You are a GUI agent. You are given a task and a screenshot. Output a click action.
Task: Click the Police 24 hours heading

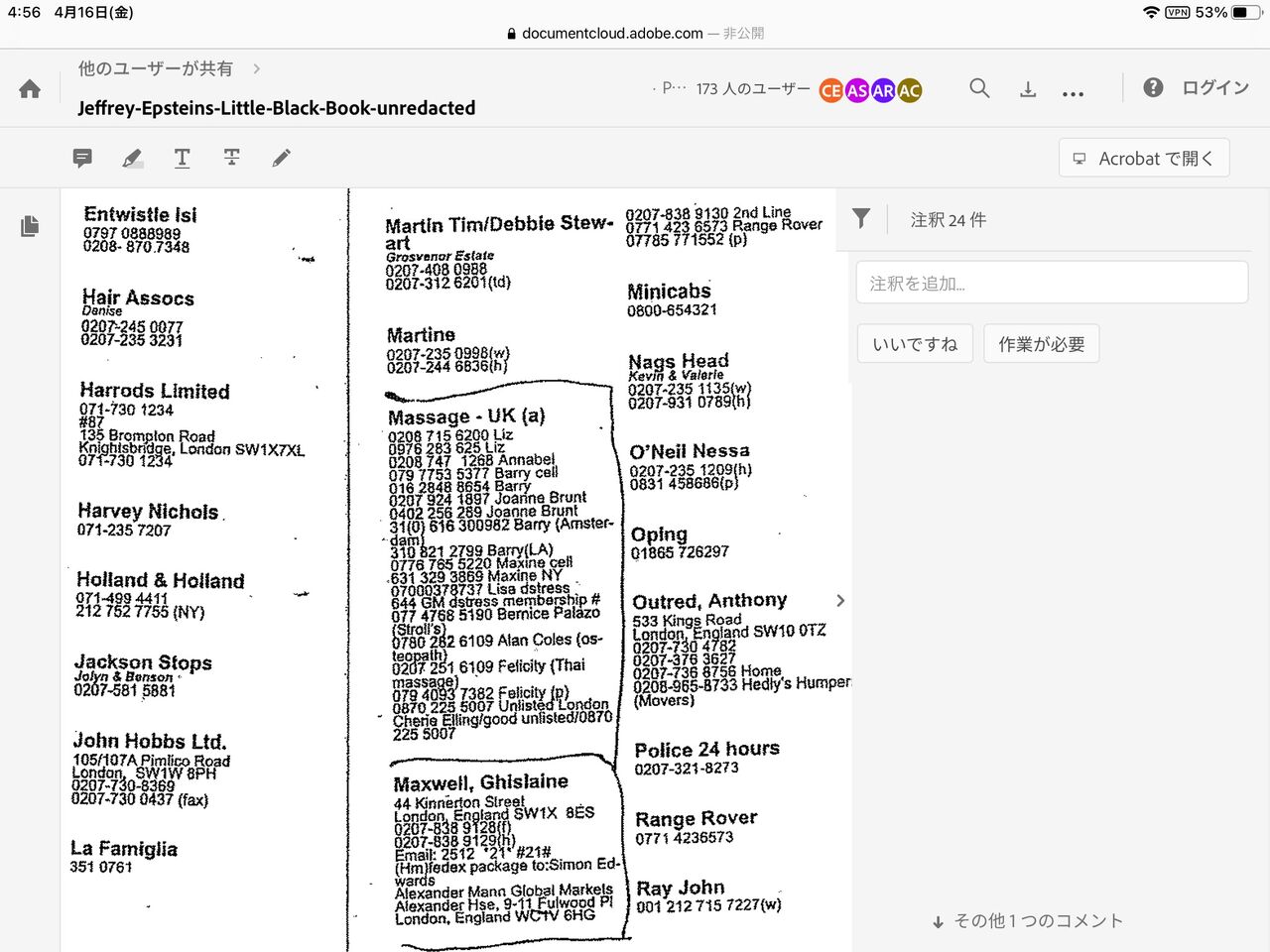tap(707, 749)
